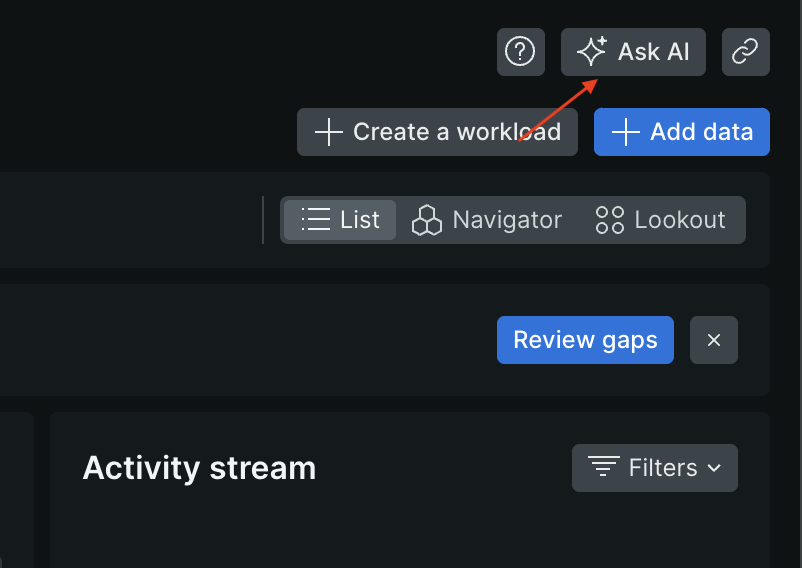The image size is (802, 568).
Task: Click the sparkle icon in Ask AI
Action: [x=592, y=51]
